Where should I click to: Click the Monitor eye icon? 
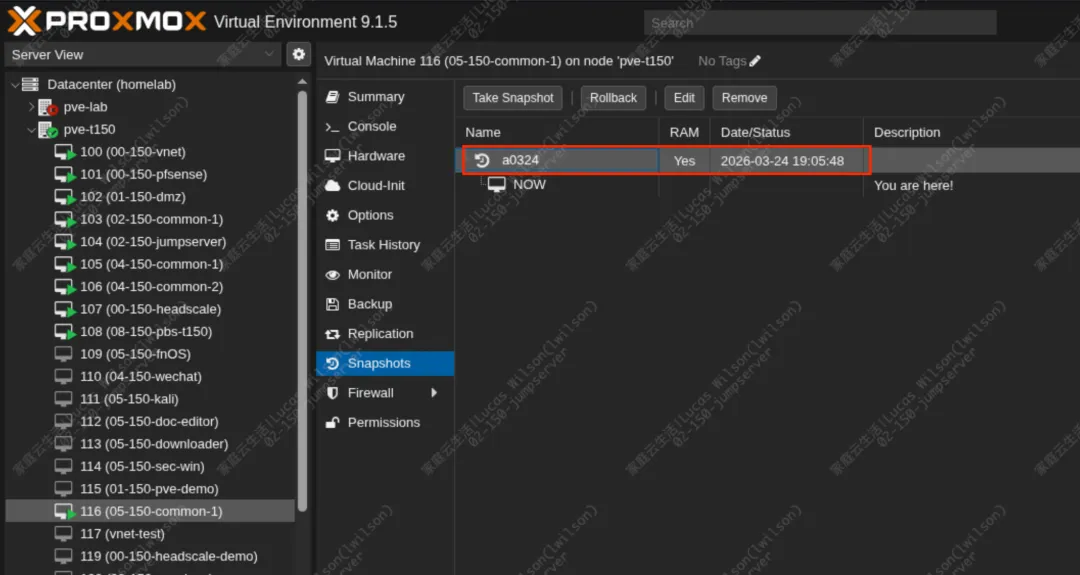333,275
